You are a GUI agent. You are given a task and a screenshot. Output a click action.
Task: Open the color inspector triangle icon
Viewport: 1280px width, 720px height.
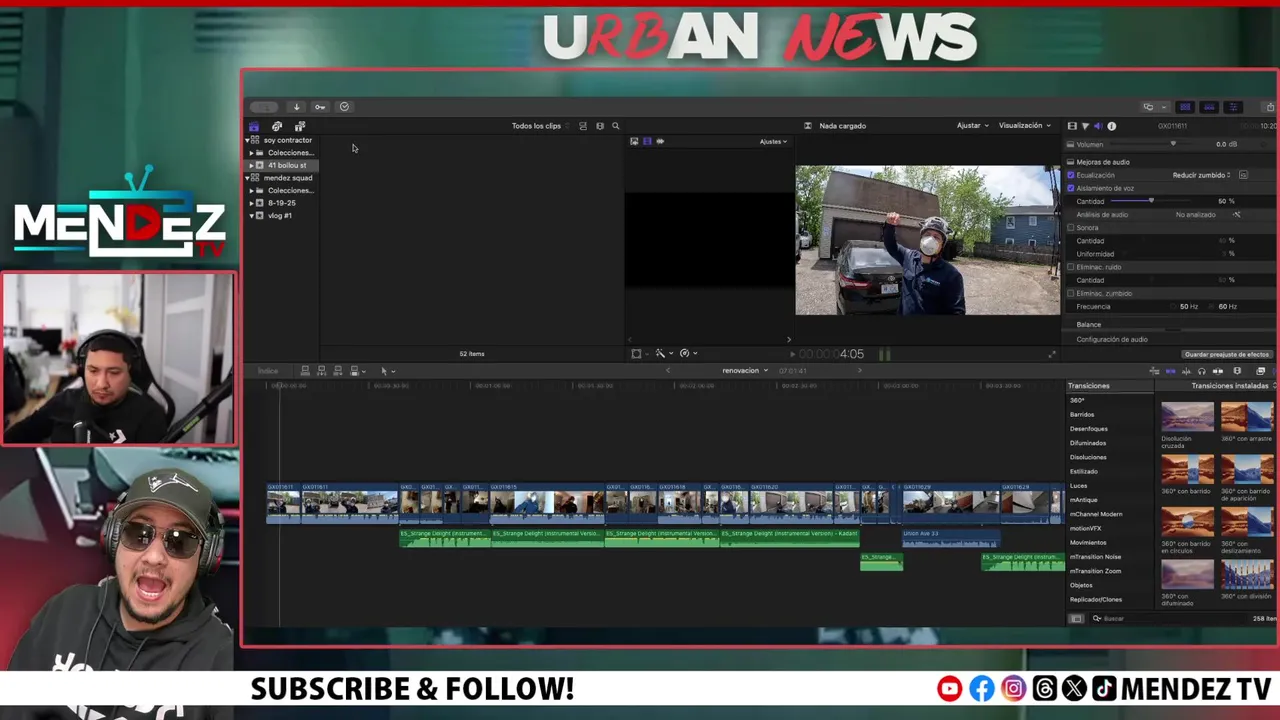(1085, 126)
